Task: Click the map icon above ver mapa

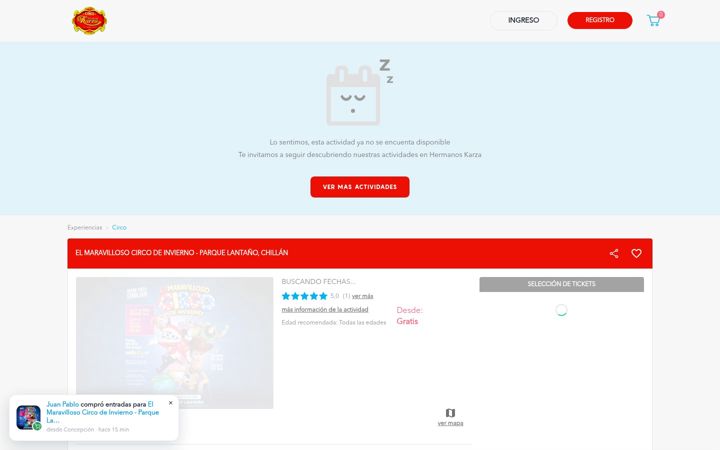Action: (450, 413)
